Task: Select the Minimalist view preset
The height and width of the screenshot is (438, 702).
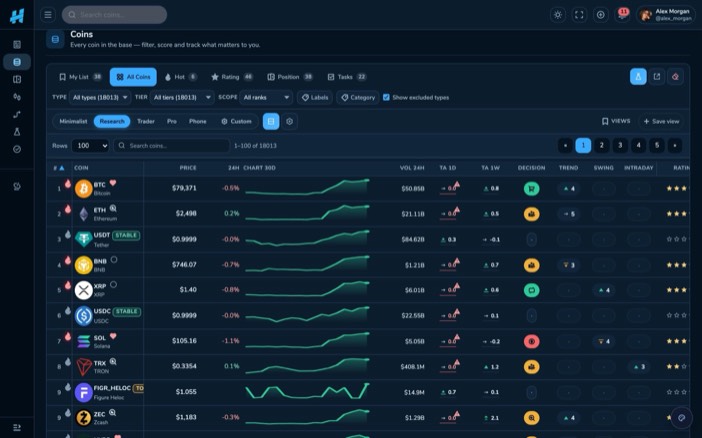Action: [x=73, y=121]
